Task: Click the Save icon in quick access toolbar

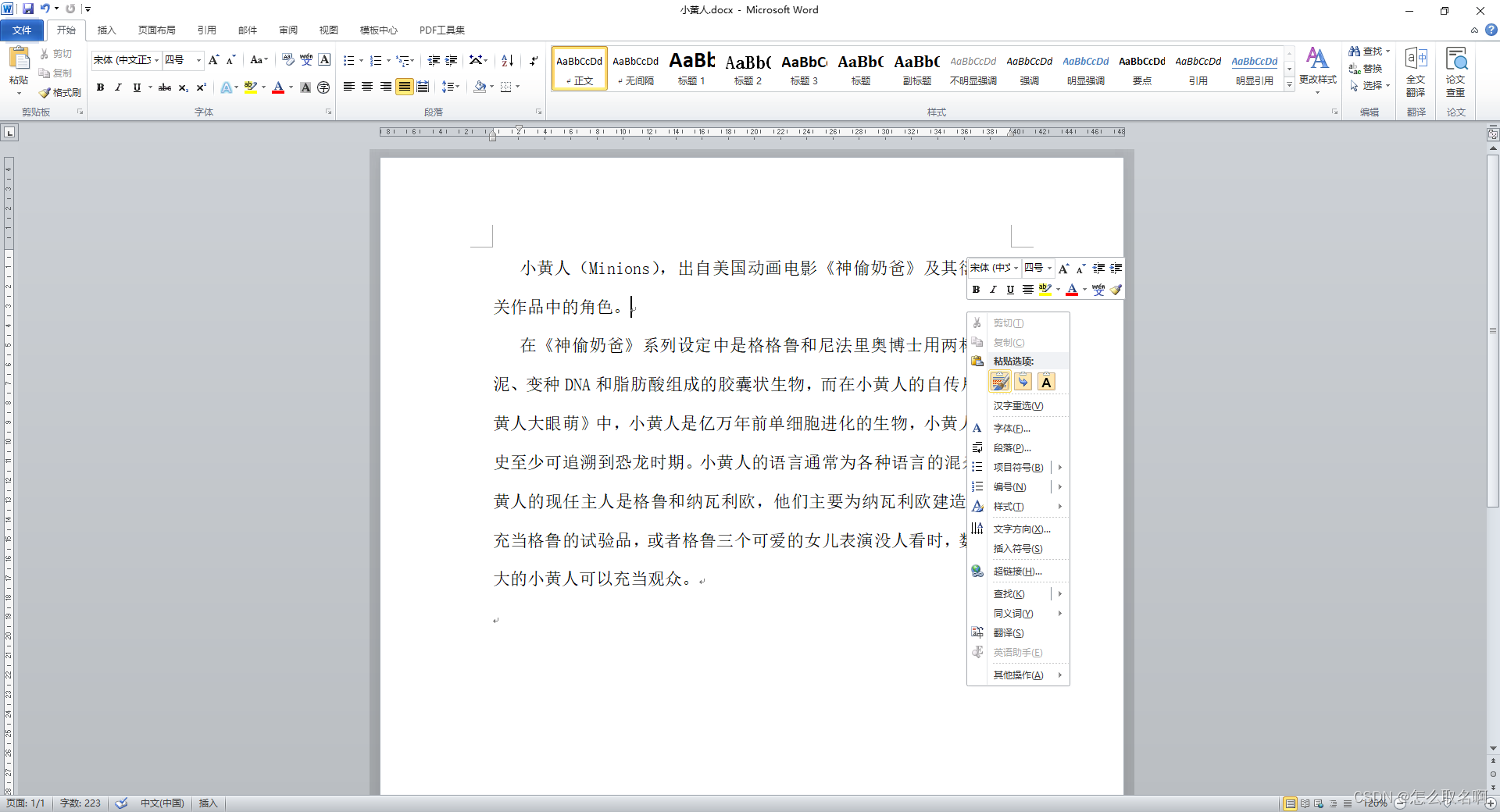Action: (x=28, y=9)
